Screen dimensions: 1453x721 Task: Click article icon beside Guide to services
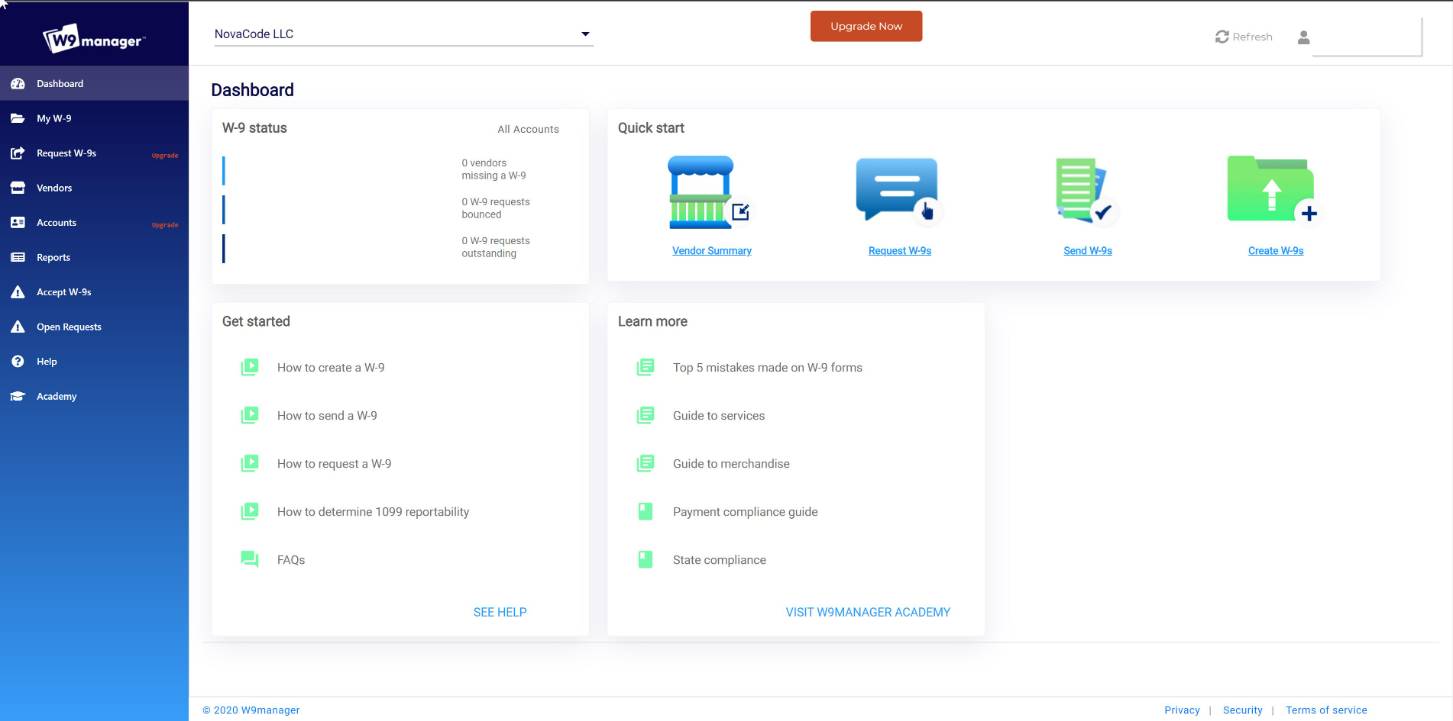(x=645, y=415)
